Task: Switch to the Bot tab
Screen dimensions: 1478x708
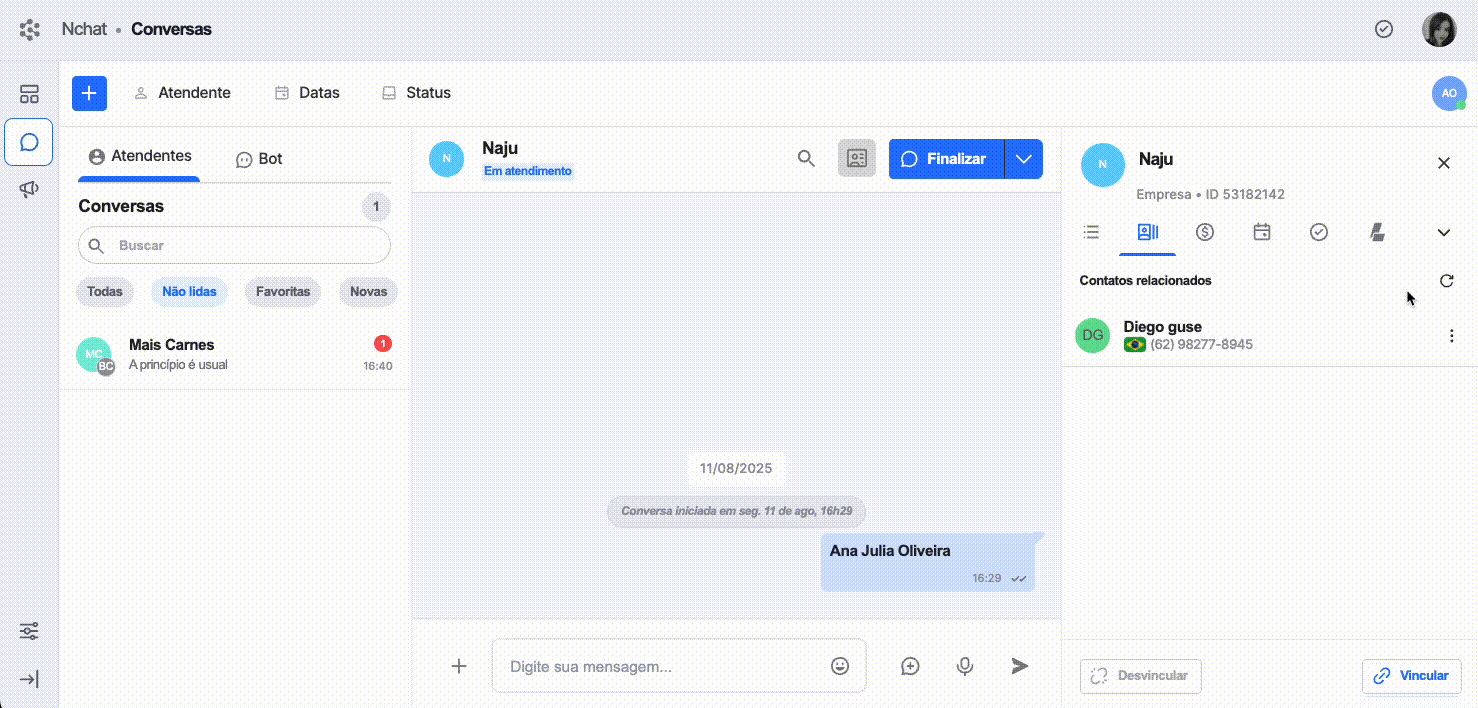Action: point(259,159)
